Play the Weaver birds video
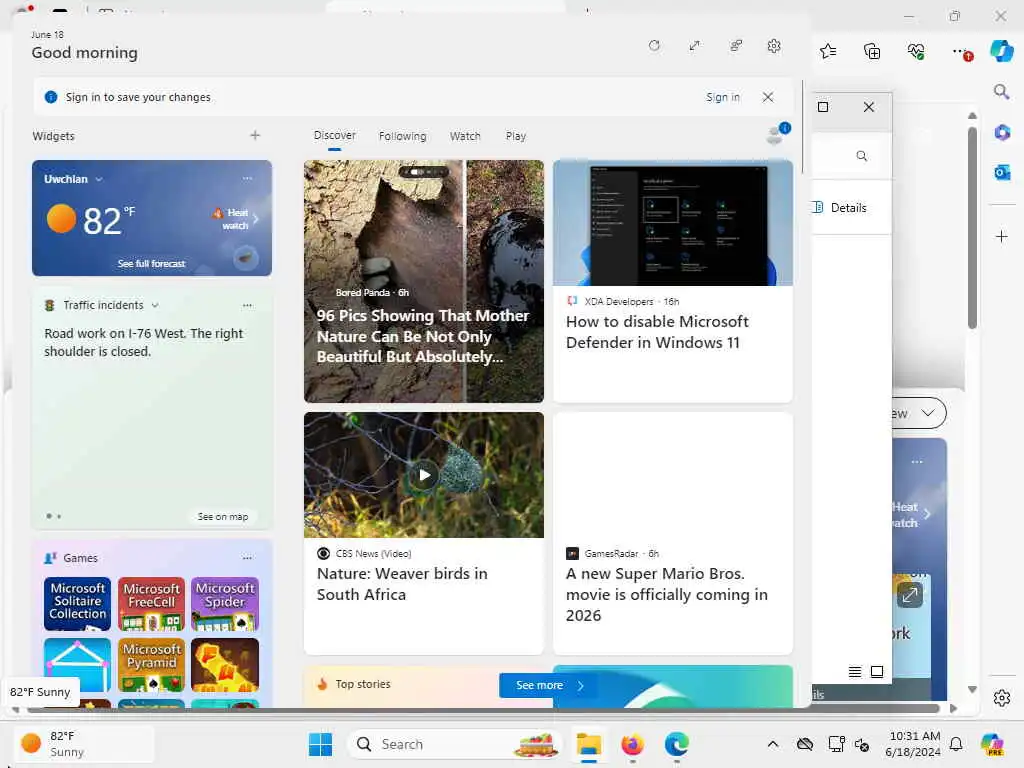Screen dimensions: 1024x768 (x=424, y=475)
